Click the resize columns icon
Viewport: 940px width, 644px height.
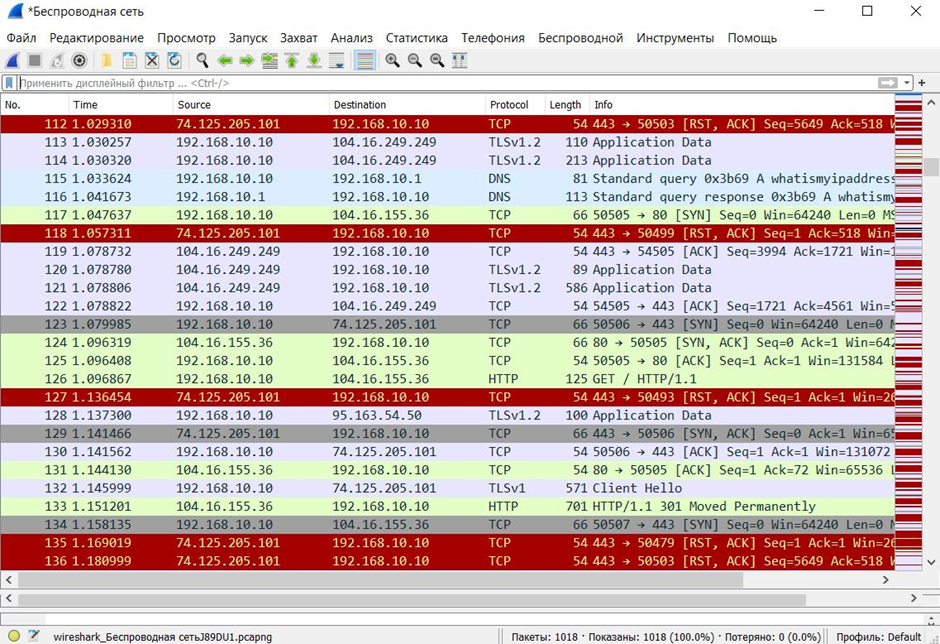(460, 61)
